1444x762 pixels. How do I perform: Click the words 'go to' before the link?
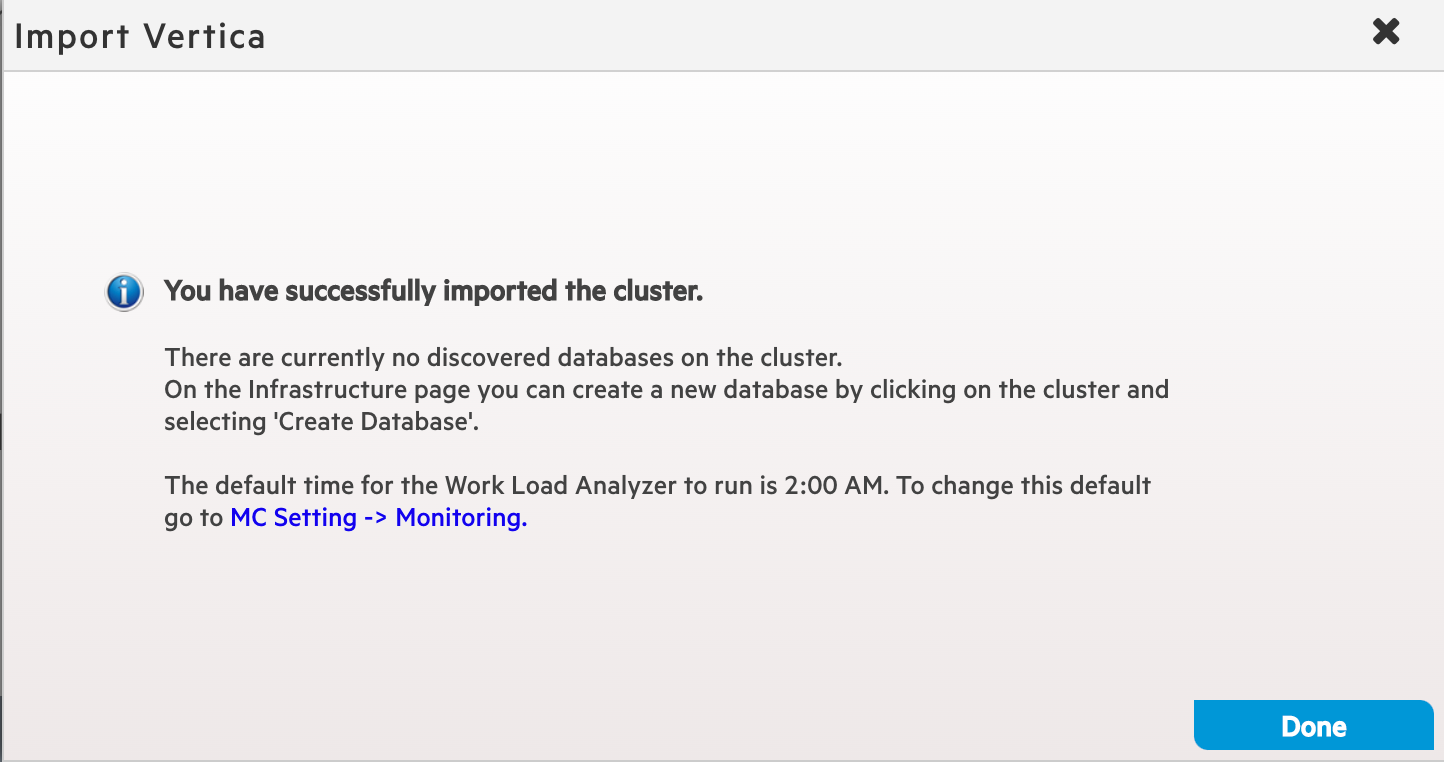coord(194,518)
